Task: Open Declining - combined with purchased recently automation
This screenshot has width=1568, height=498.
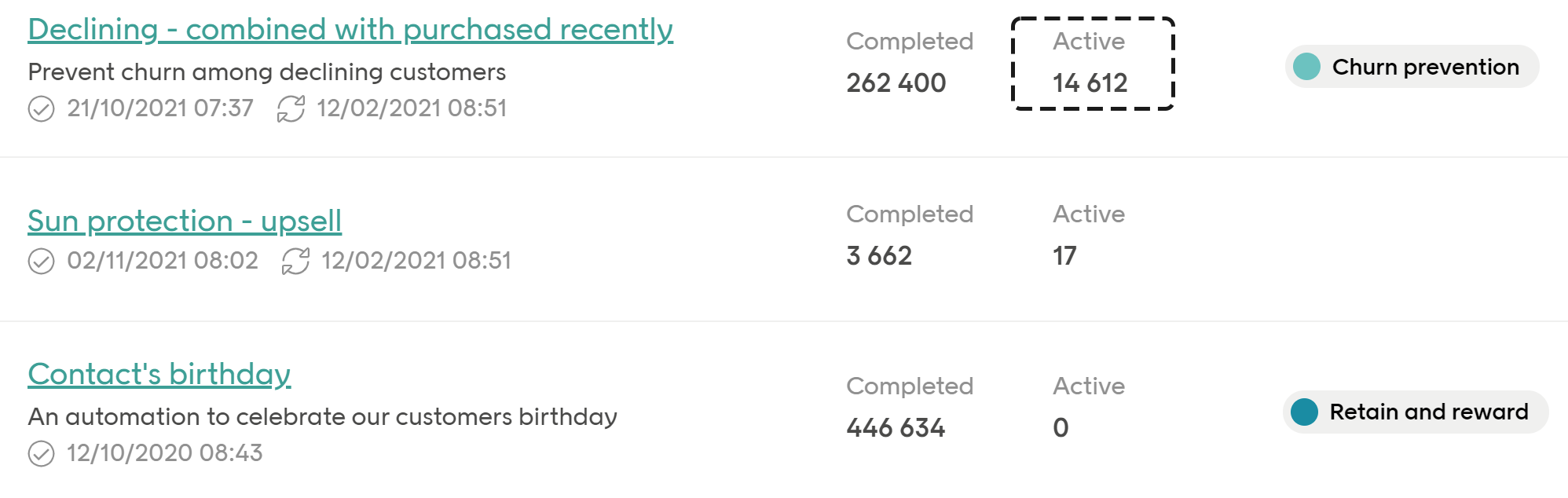Action: pos(350,30)
